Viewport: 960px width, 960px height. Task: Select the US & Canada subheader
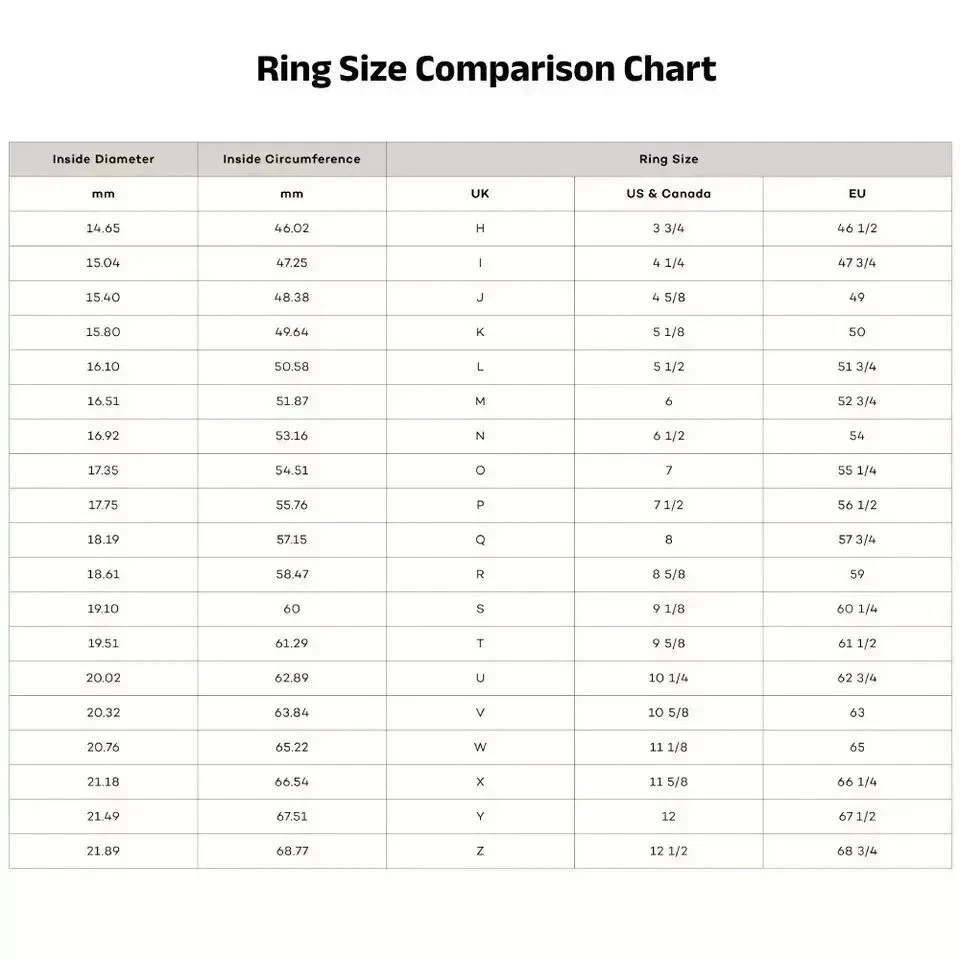pyautogui.click(x=668, y=194)
